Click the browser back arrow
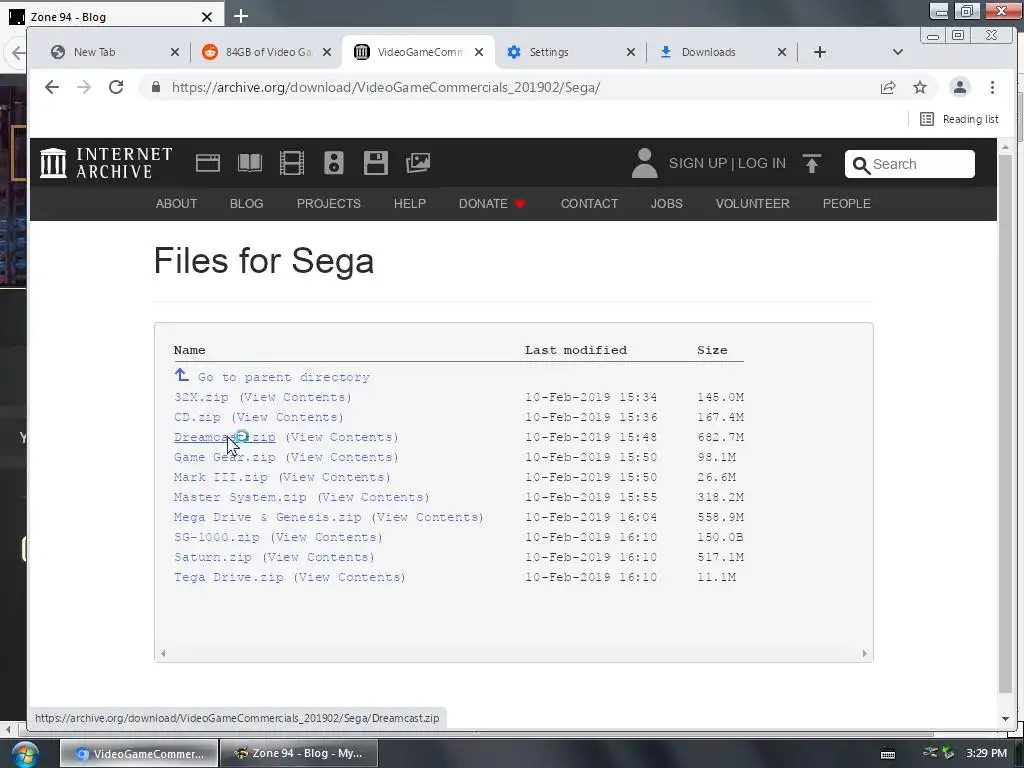The width and height of the screenshot is (1024, 768). click(52, 87)
